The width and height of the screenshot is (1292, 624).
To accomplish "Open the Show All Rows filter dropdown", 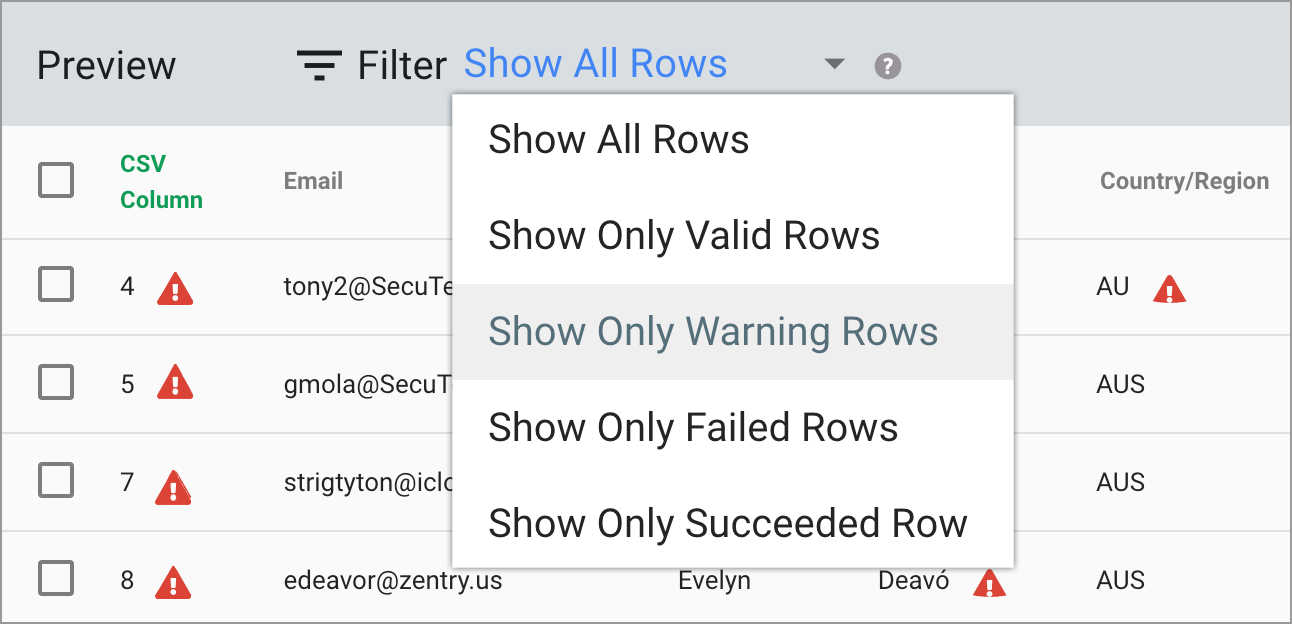I will pos(595,63).
